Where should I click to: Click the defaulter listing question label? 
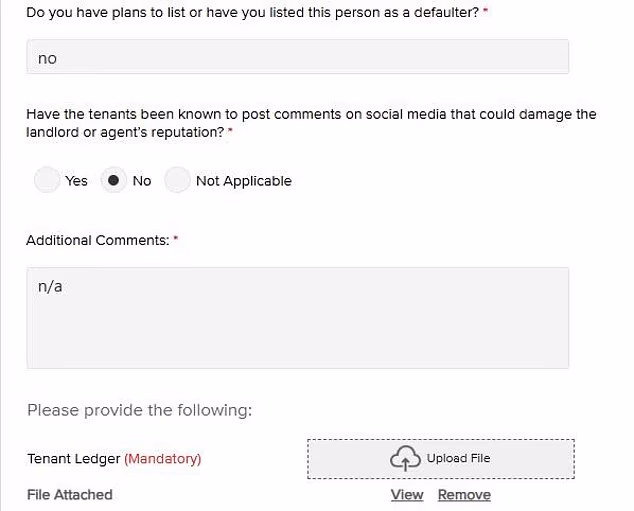pos(252,14)
